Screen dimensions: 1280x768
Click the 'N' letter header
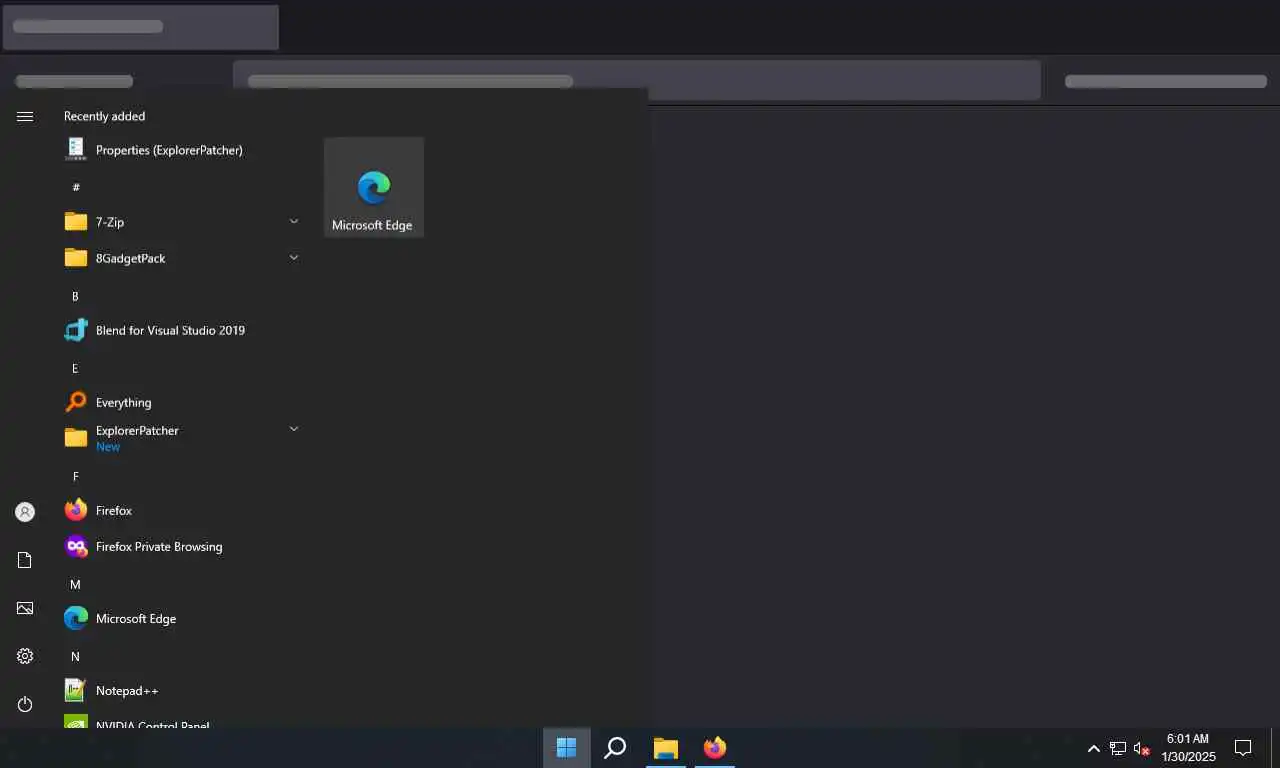pyautogui.click(x=75, y=656)
